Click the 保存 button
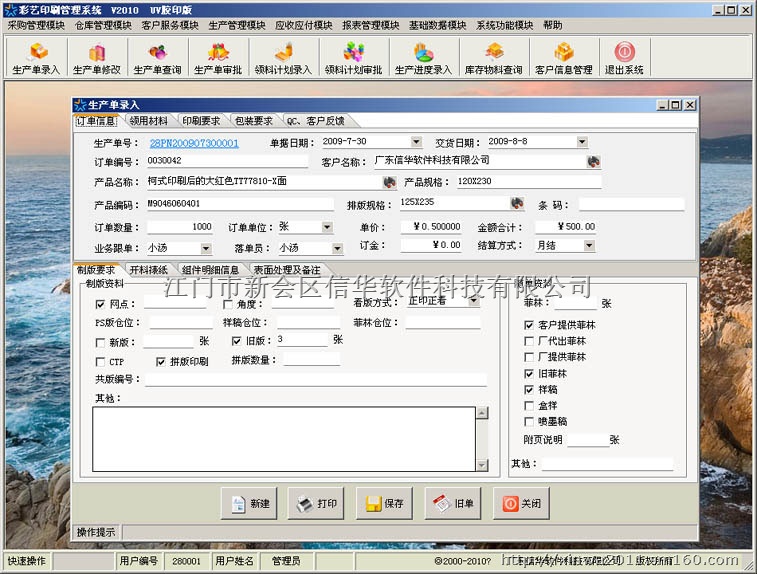 [x=385, y=504]
